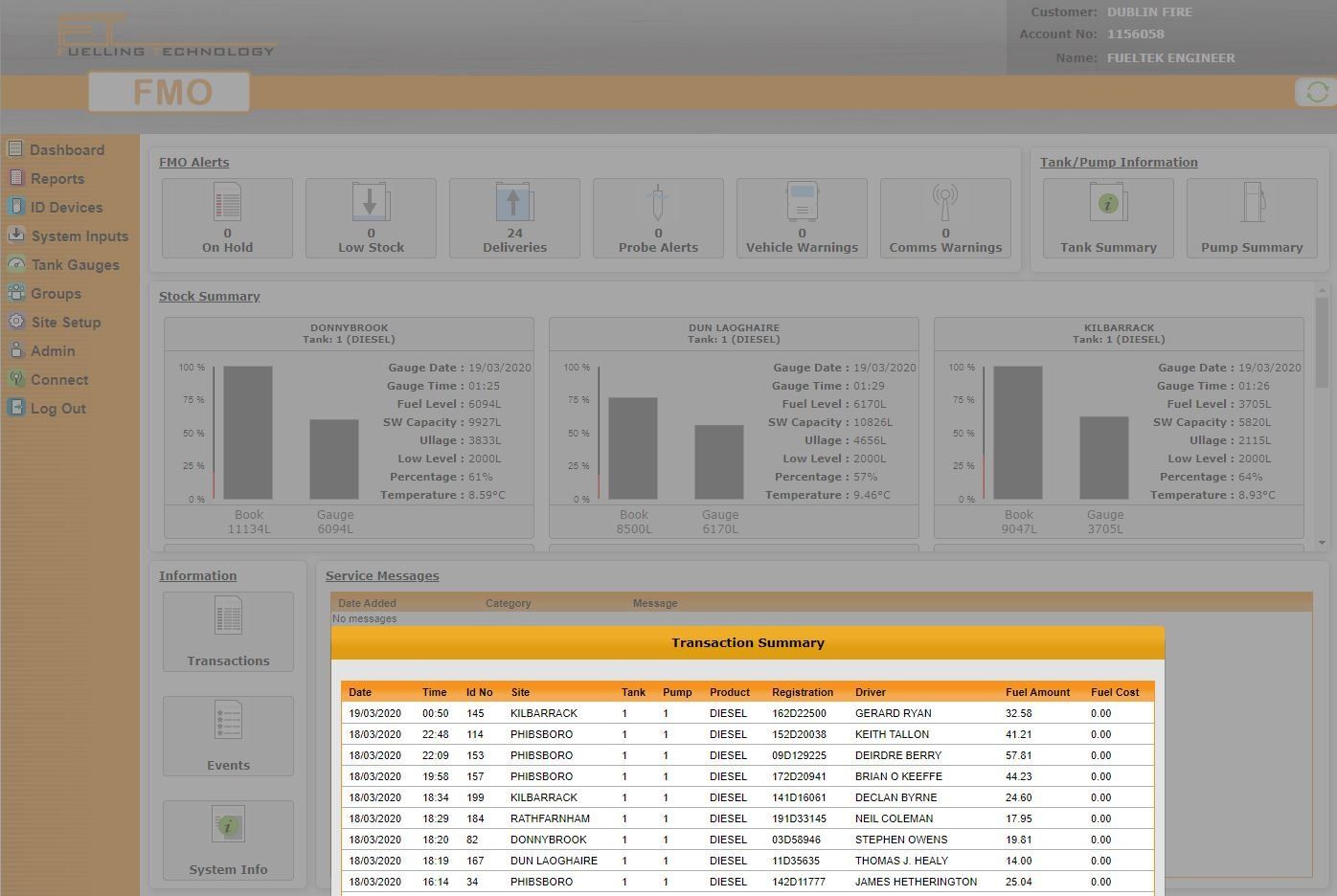
Task: Click the Pump Summary pump icon
Action: point(1252,202)
